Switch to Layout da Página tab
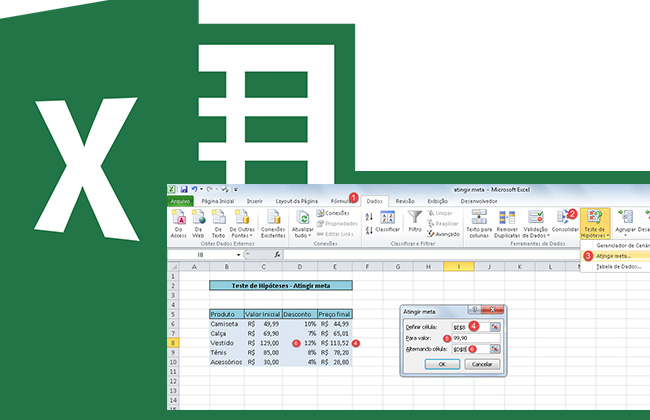The image size is (650, 420). 296,201
